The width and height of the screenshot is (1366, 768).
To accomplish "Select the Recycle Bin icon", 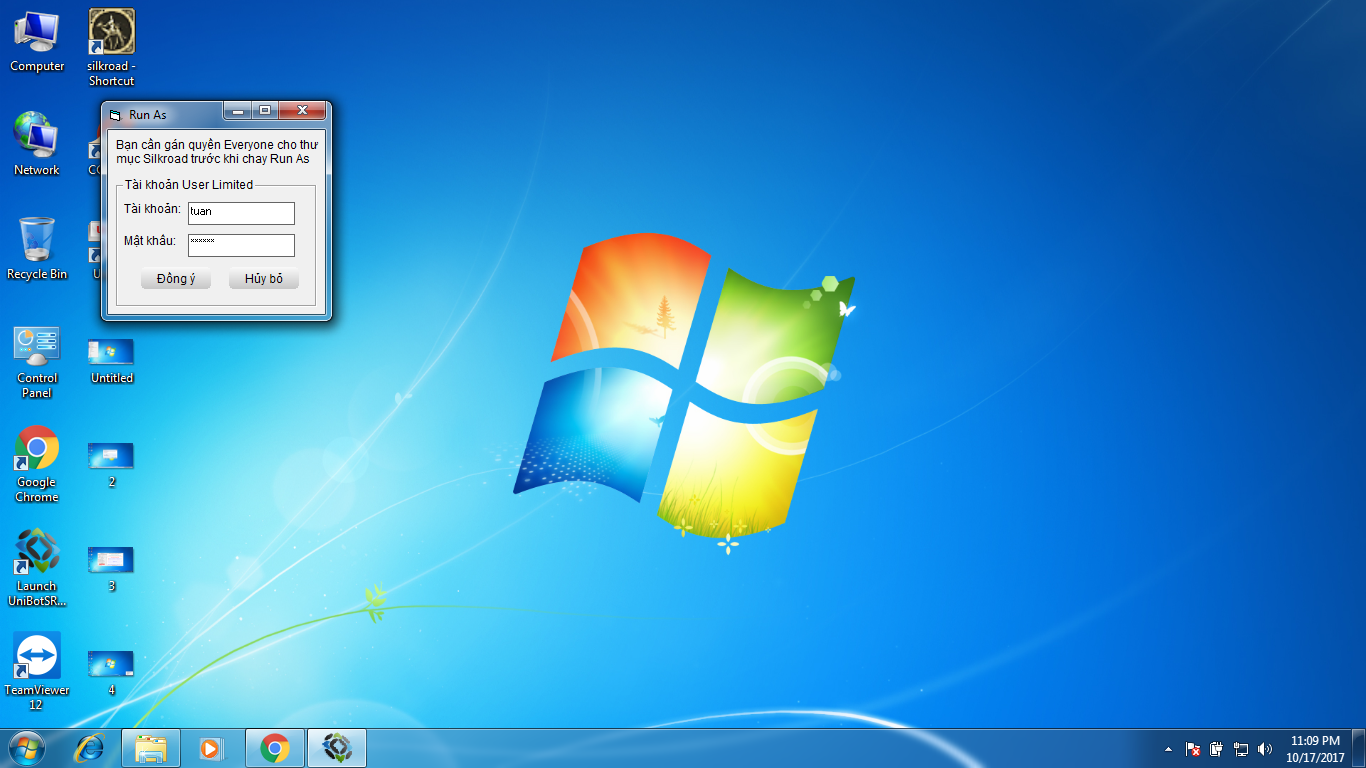I will pos(37,249).
